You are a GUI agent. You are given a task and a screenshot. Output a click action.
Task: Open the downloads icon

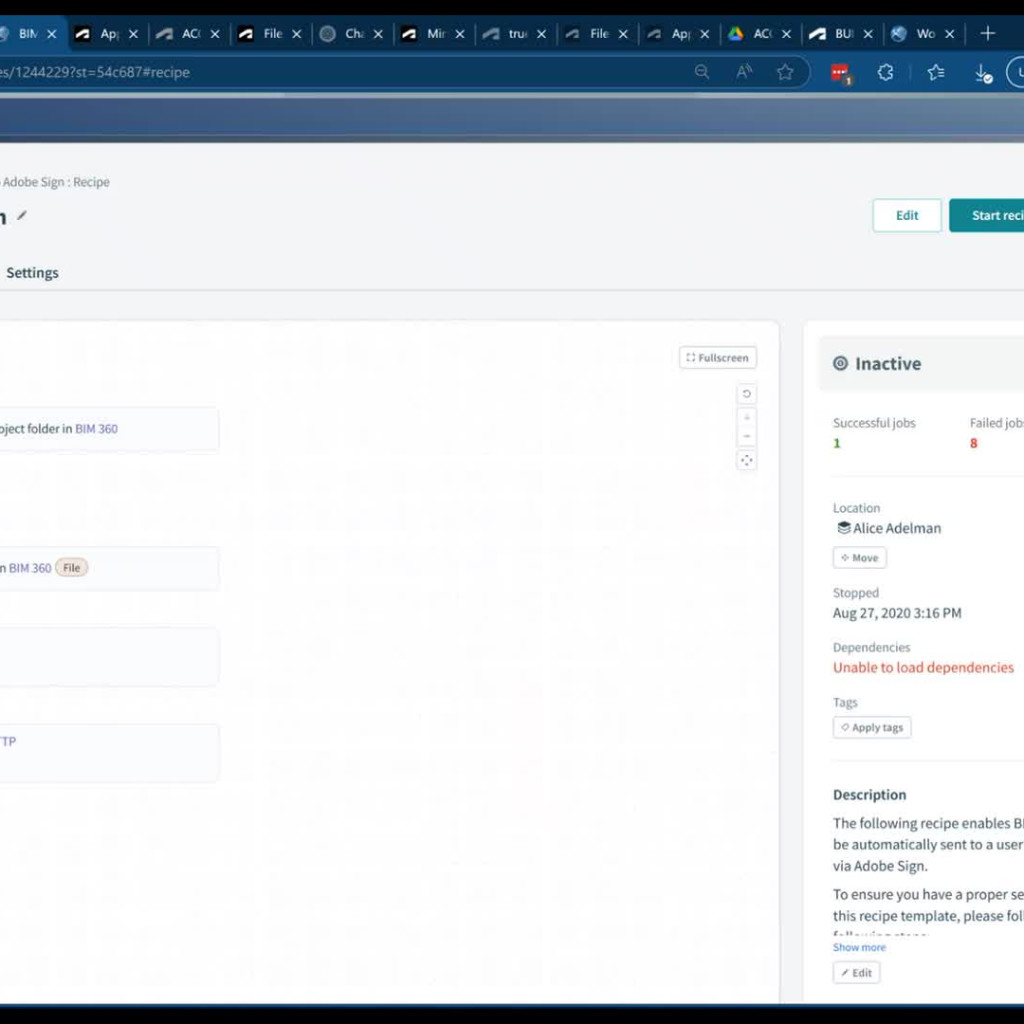(x=983, y=73)
